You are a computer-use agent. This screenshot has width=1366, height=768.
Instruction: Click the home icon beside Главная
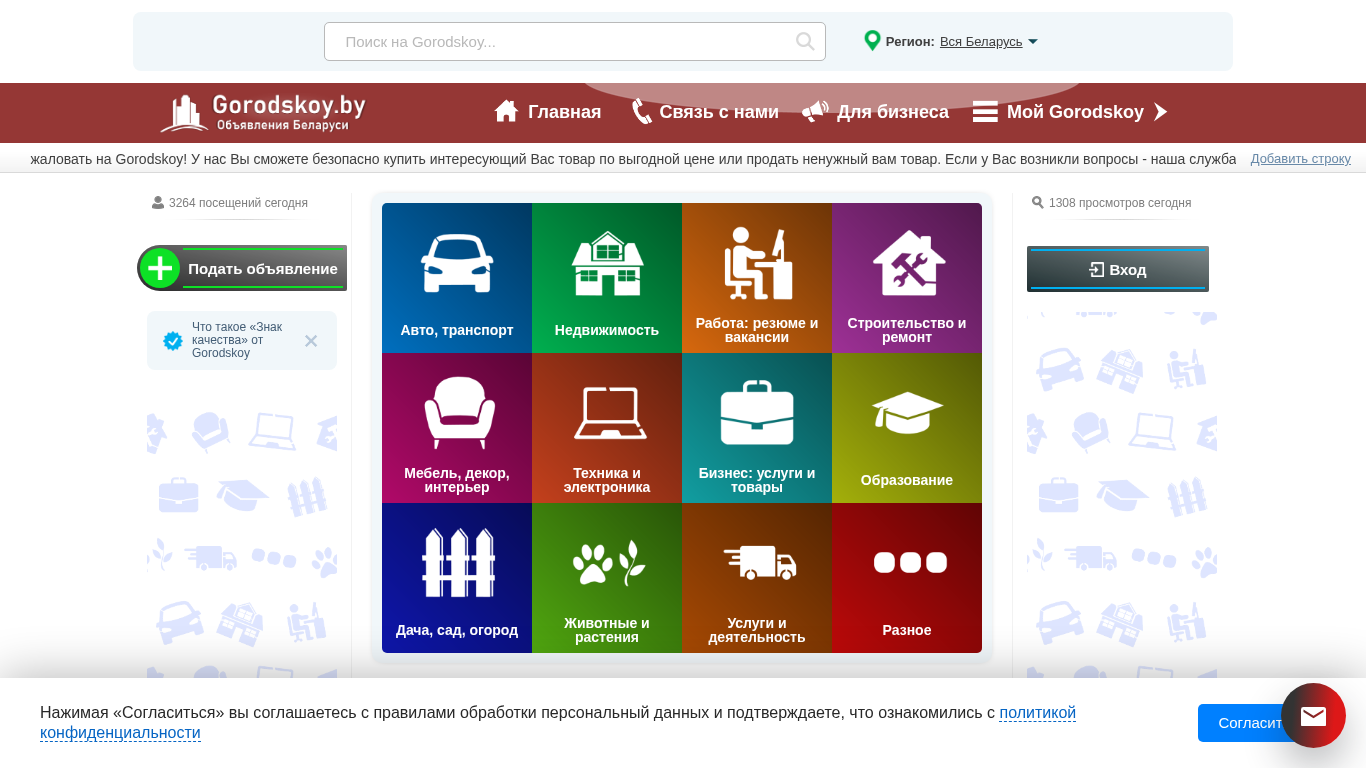tap(506, 111)
